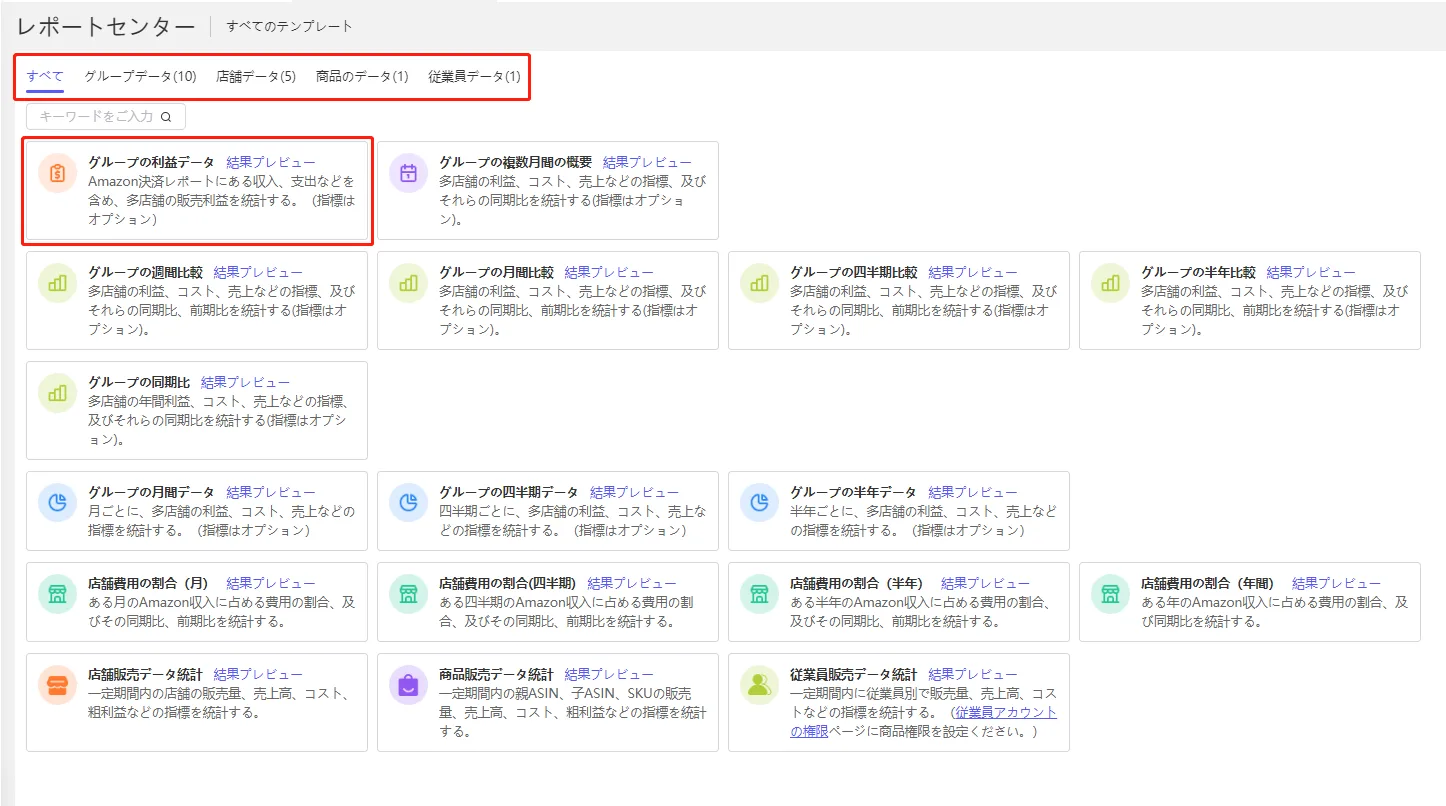The height and width of the screenshot is (806, 1446).
Task: Open the 従業員データ(1) tab
Action: [474, 77]
